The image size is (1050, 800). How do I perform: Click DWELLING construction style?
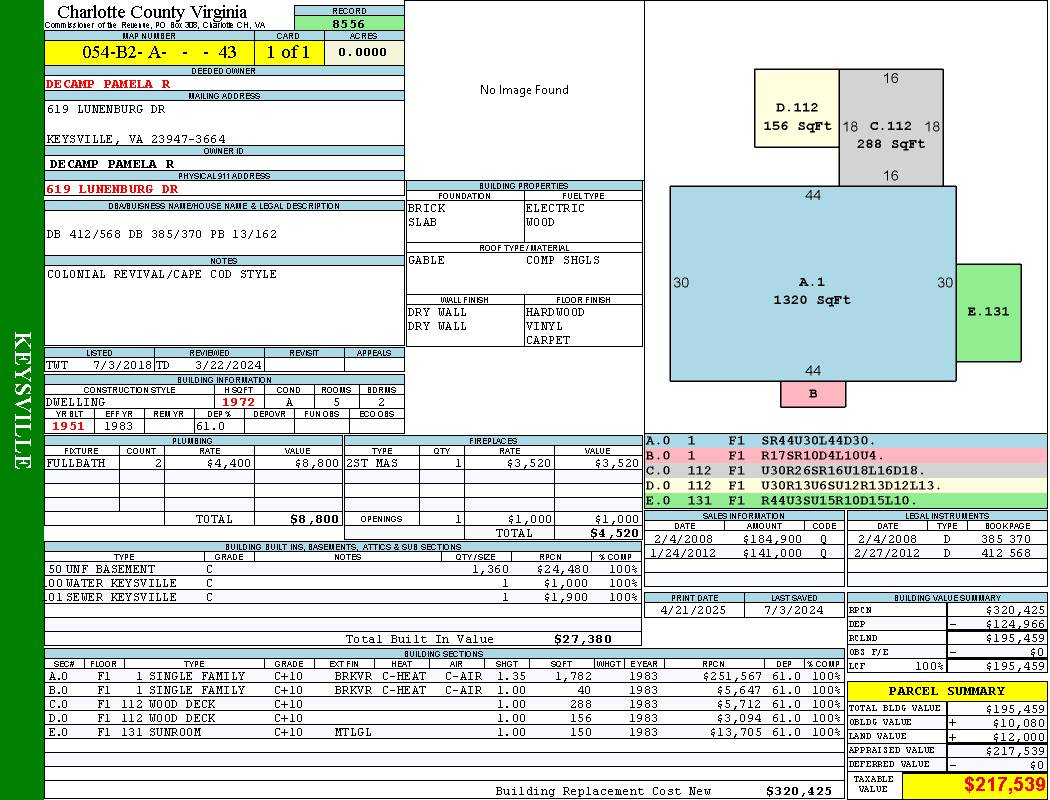click(76, 402)
